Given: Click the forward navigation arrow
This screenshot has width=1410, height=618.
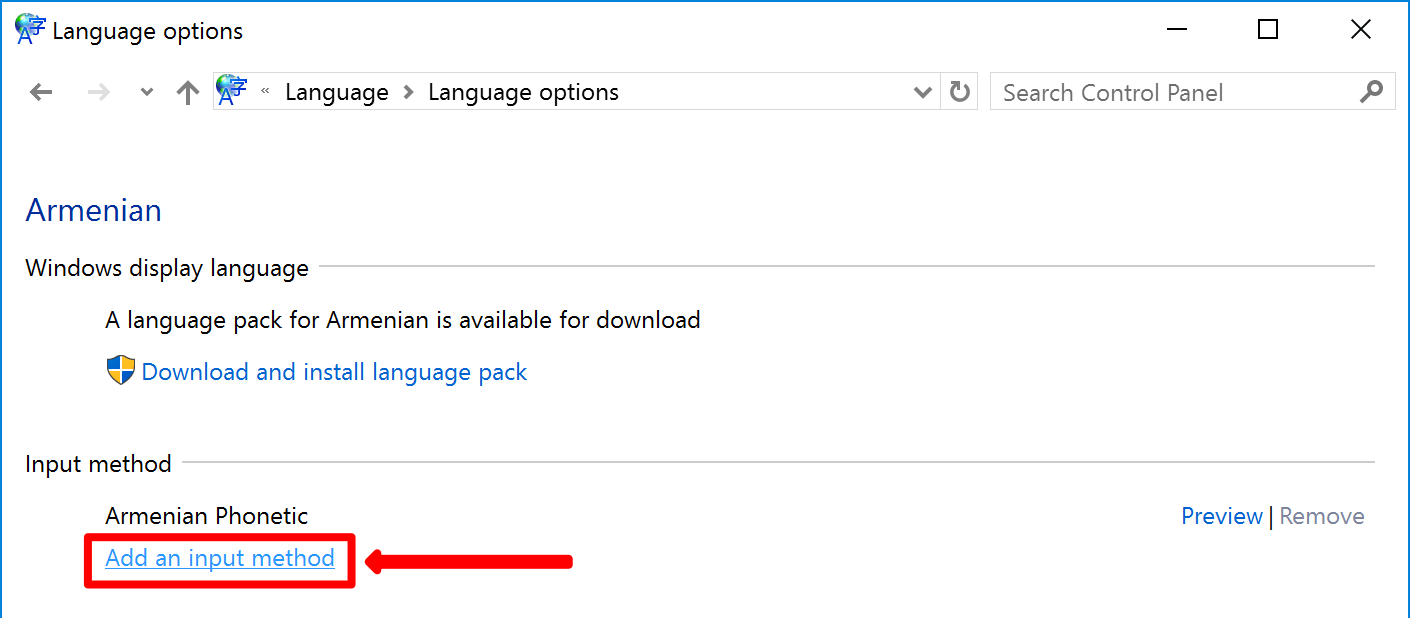Looking at the screenshot, I should pyautogui.click(x=98, y=93).
